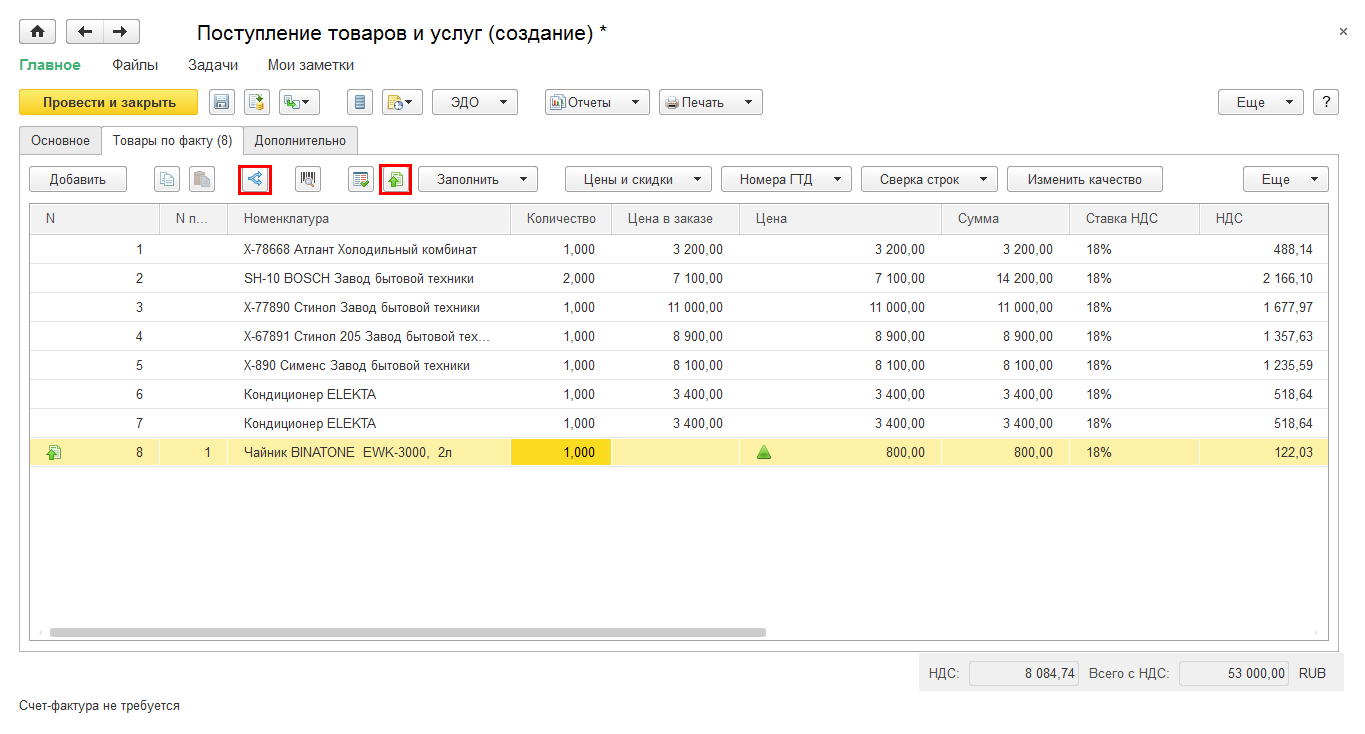This screenshot has width=1365, height=734.
Task: Go back with the left arrow
Action: pyautogui.click(x=85, y=32)
